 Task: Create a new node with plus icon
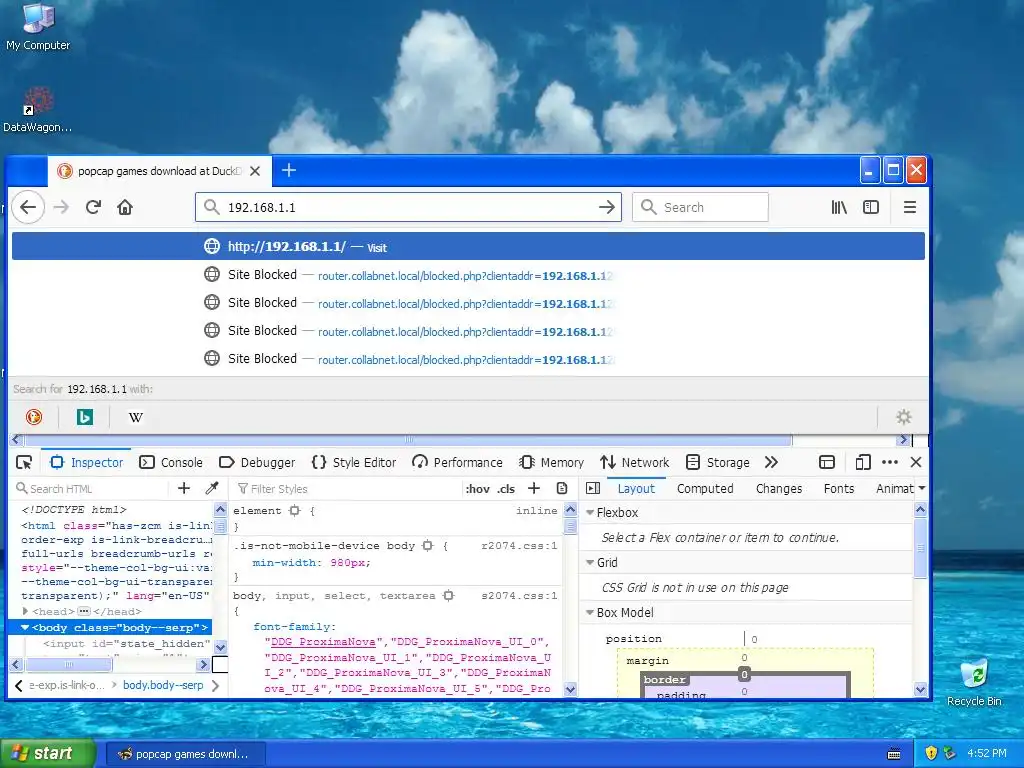184,488
